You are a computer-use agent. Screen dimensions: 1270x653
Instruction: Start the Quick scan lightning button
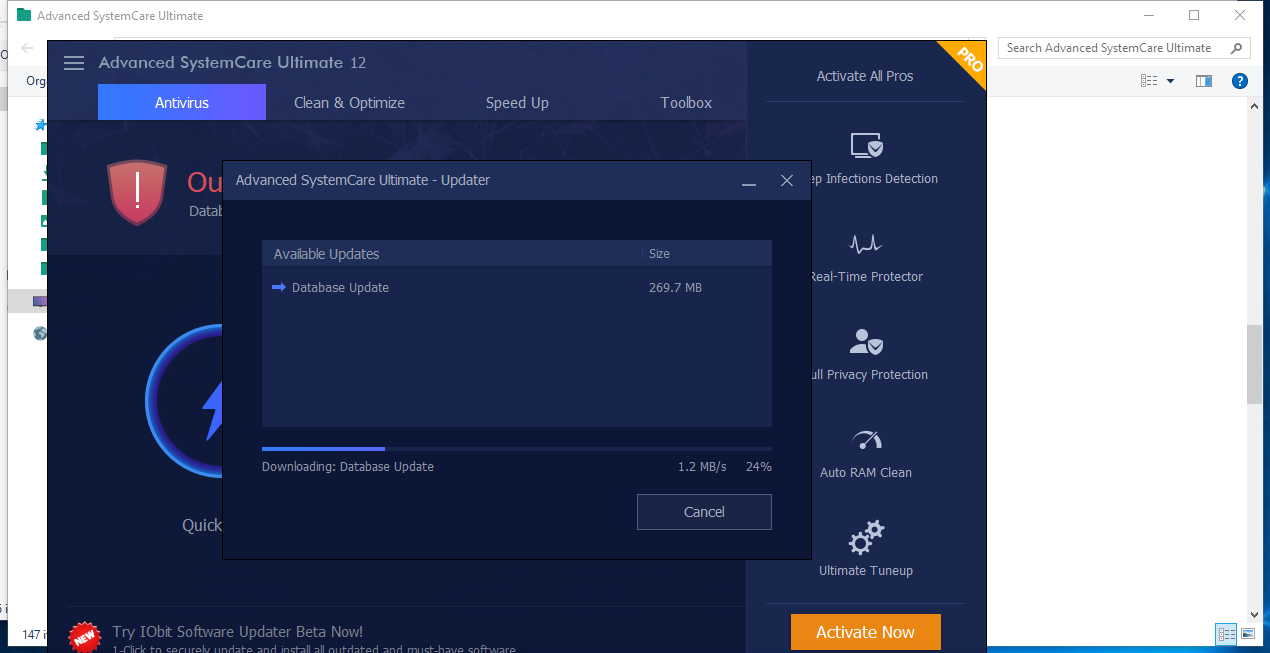click(x=186, y=400)
